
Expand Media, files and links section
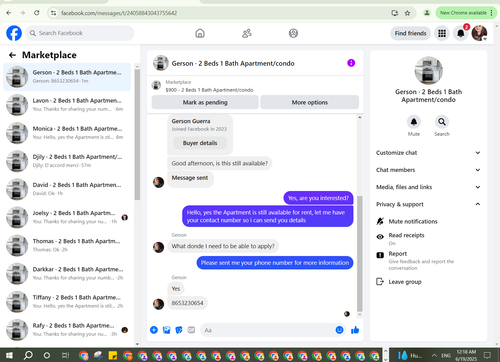tap(428, 187)
